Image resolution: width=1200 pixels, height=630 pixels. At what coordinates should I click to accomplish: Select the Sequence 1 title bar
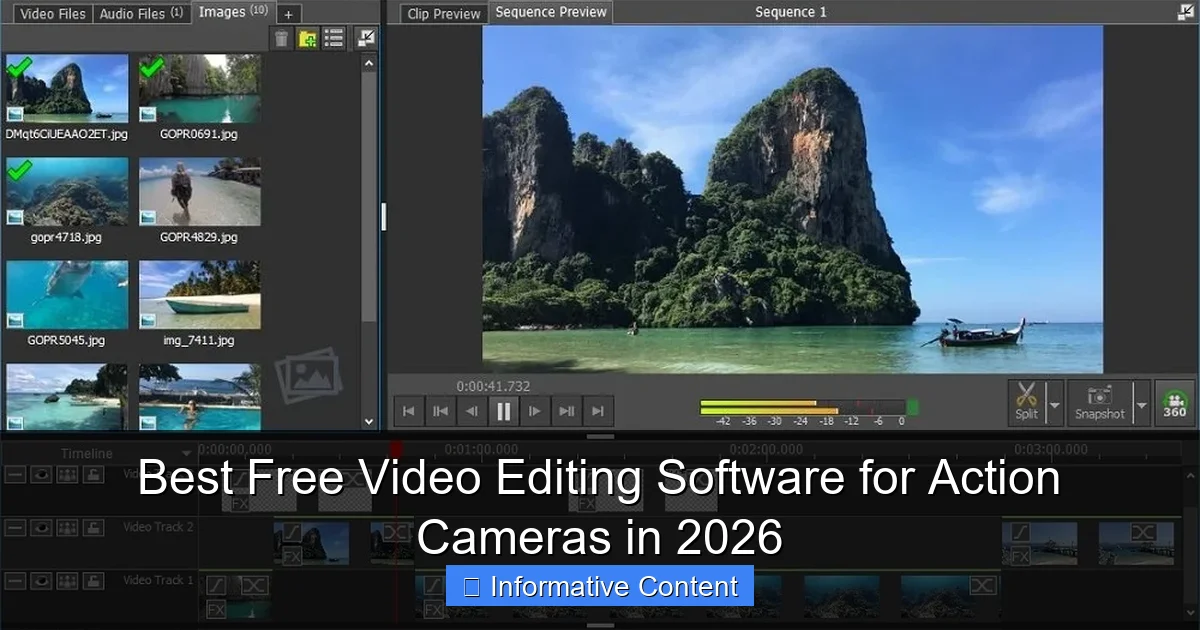[790, 12]
